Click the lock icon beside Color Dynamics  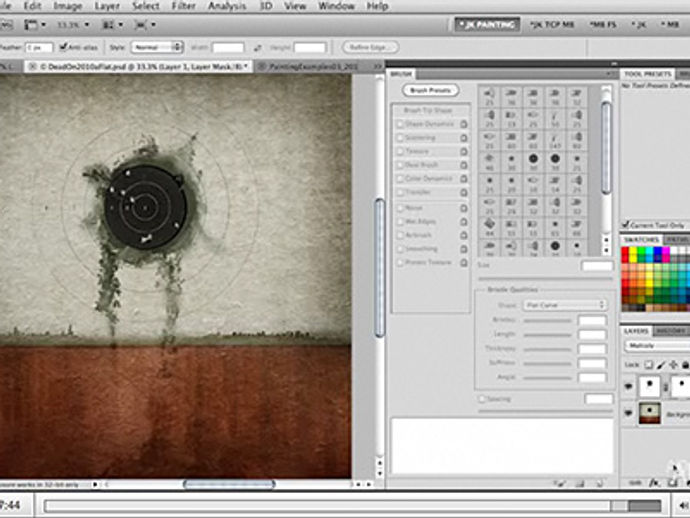click(463, 179)
